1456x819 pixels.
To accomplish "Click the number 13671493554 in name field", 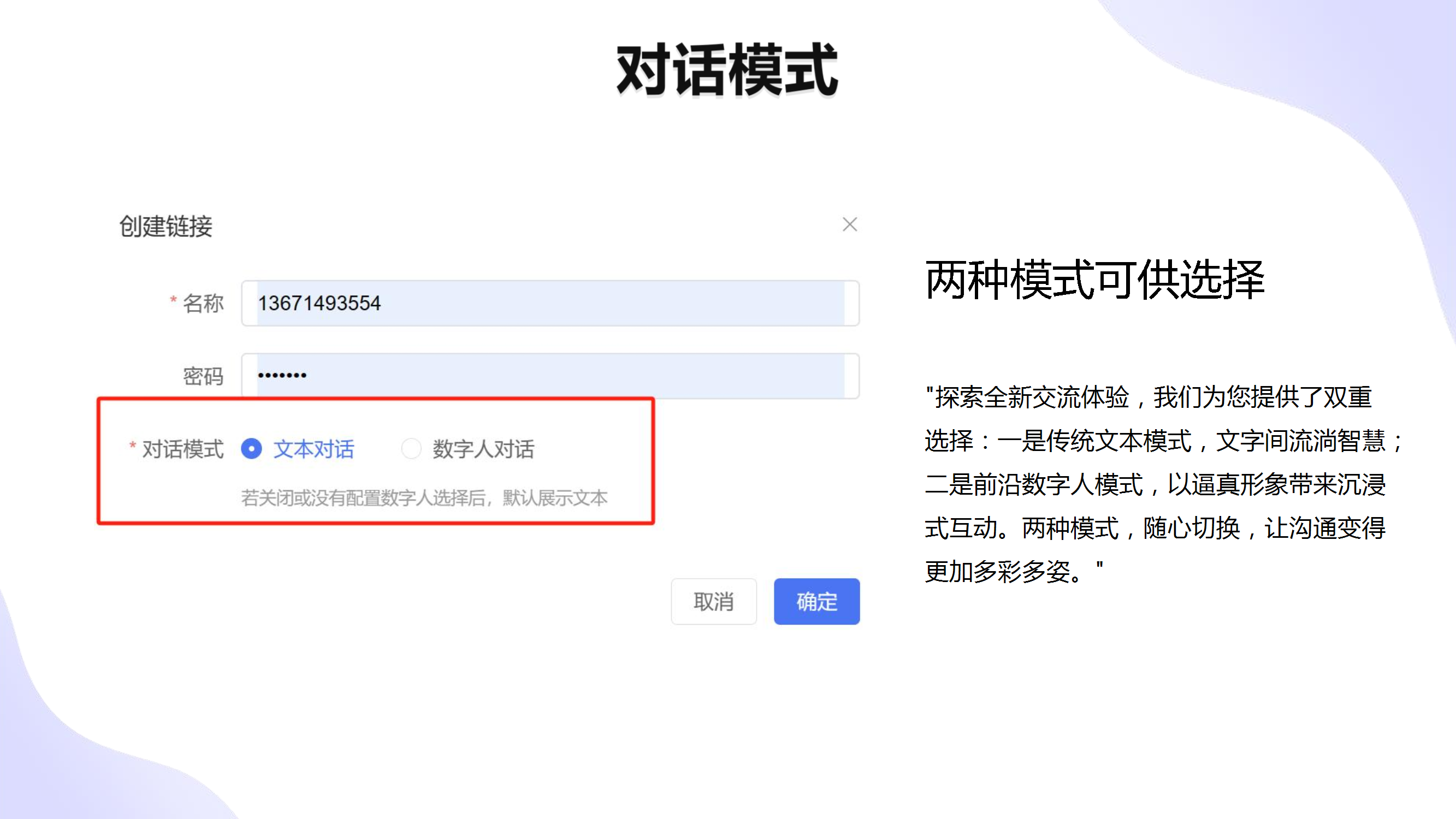I will point(319,304).
